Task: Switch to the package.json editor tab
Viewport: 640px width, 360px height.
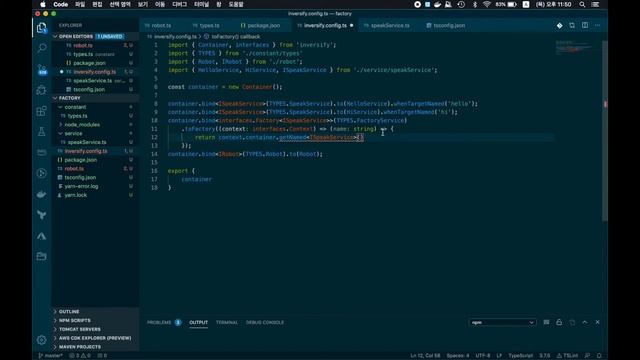Action: tap(263, 25)
